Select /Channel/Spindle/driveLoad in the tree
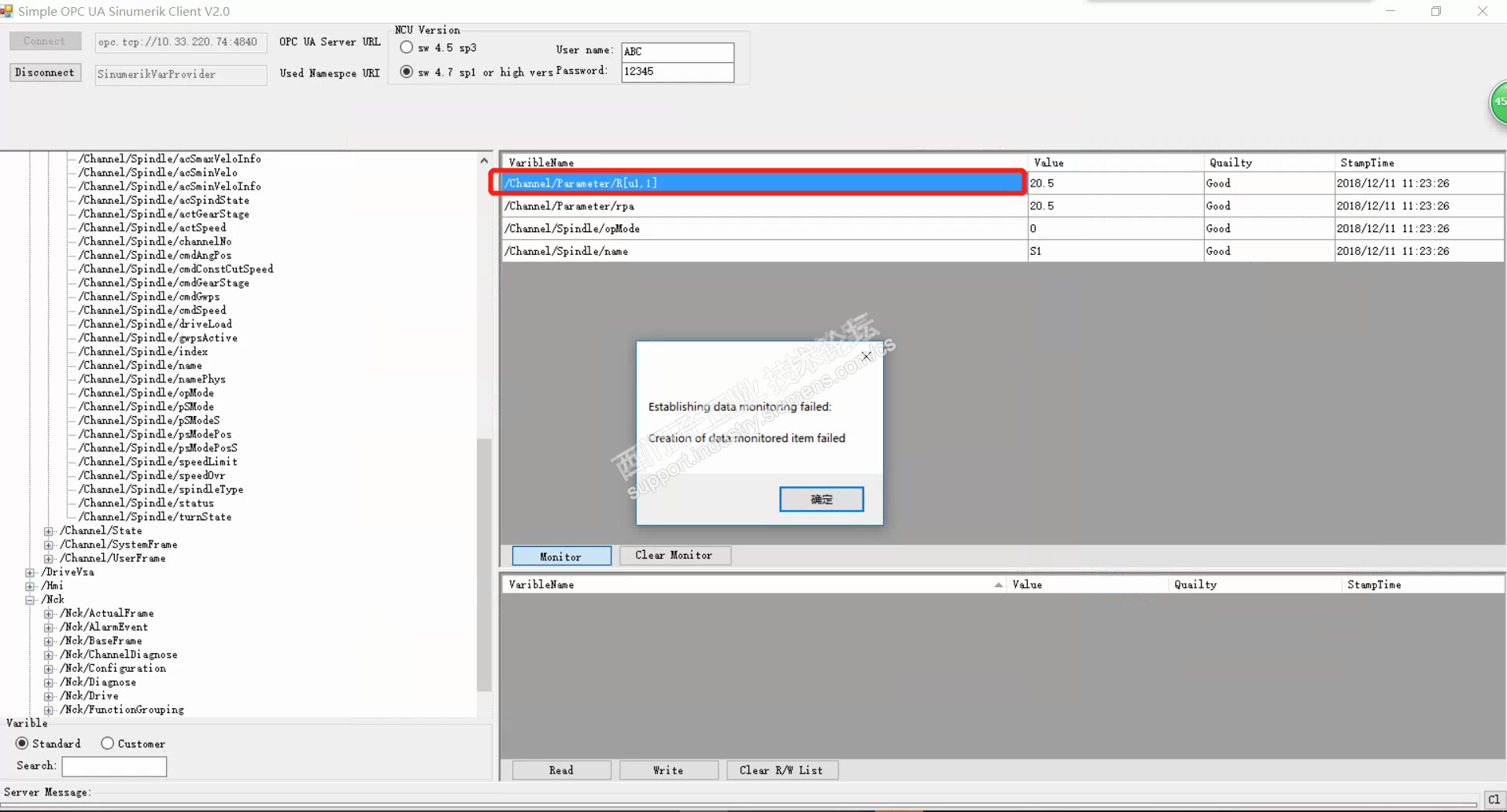The width and height of the screenshot is (1507, 812). tap(155, 324)
